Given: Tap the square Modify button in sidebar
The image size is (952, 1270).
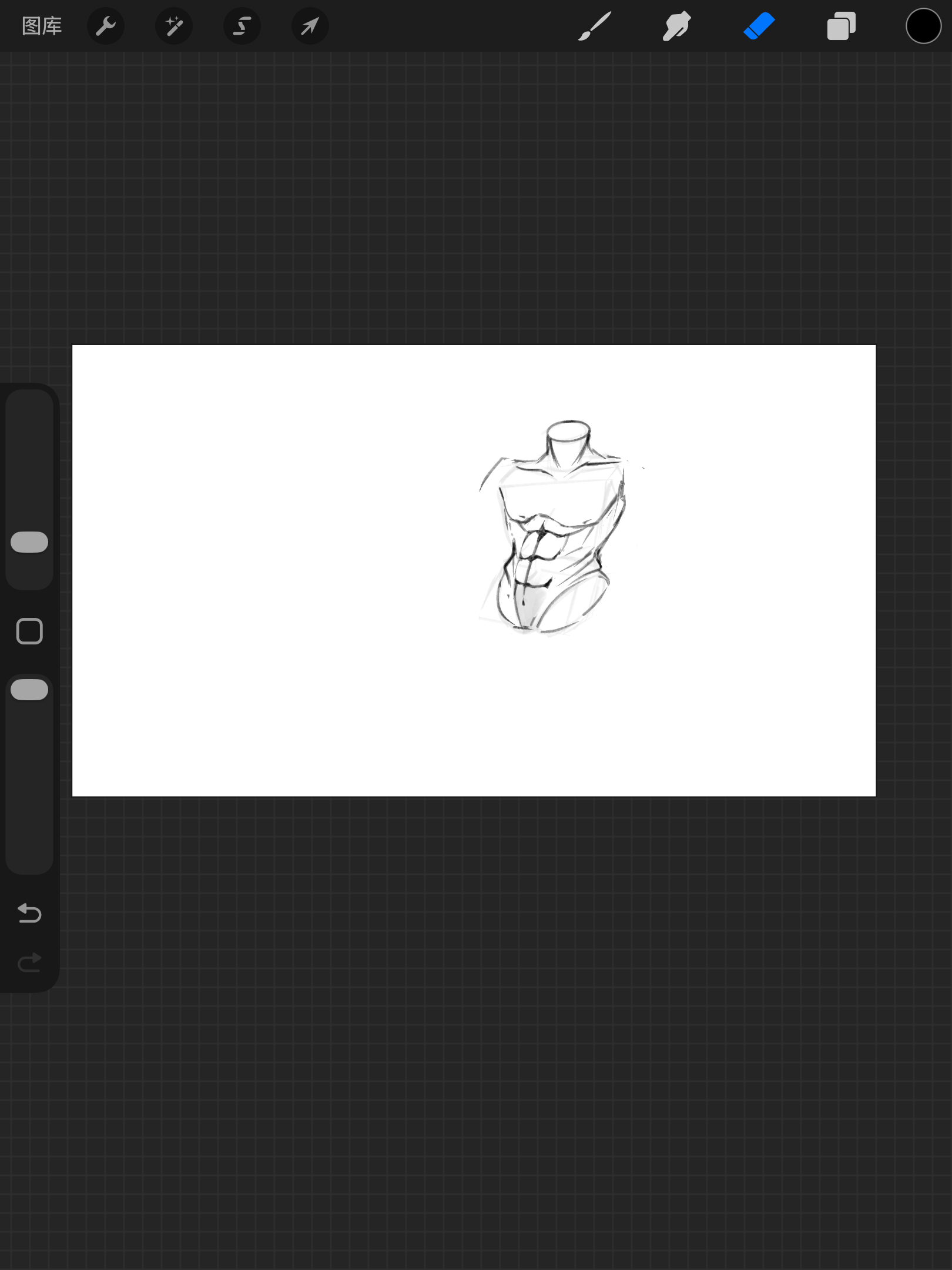Looking at the screenshot, I should coord(29,631).
